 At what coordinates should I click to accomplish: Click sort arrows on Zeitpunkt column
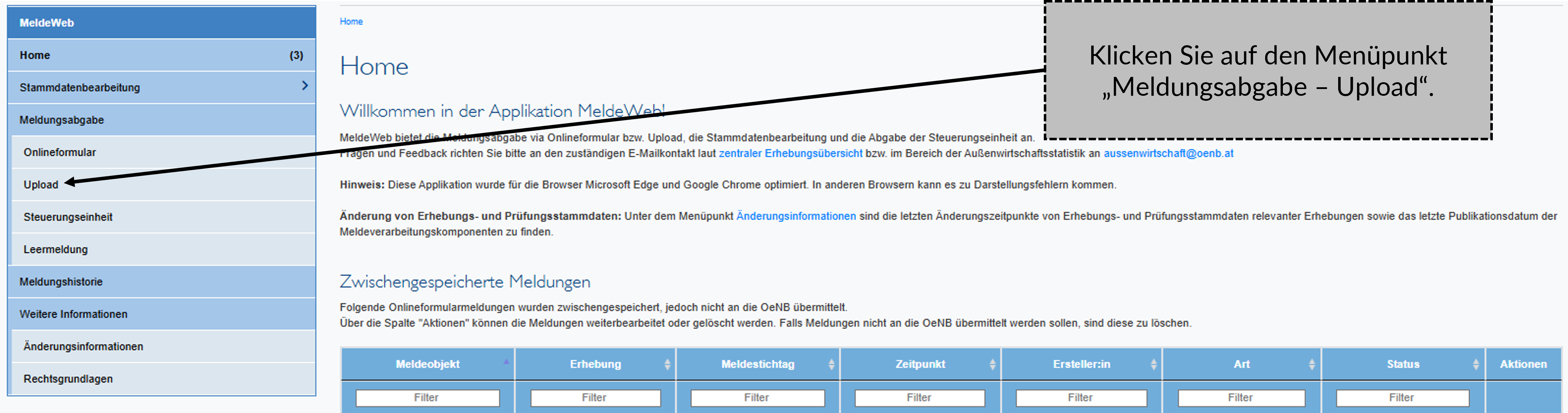coord(992,364)
